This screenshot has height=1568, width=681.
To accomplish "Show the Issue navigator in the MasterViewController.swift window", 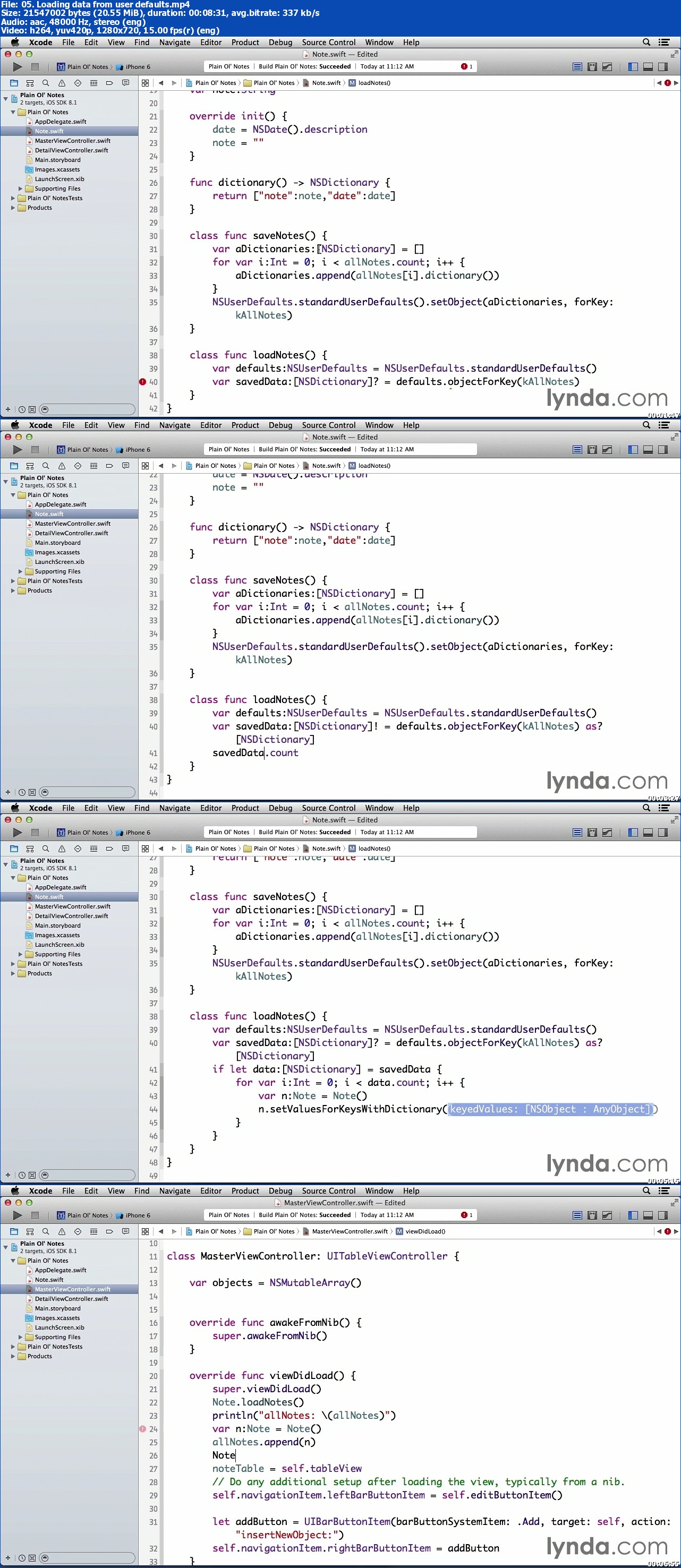I will (62, 1231).
